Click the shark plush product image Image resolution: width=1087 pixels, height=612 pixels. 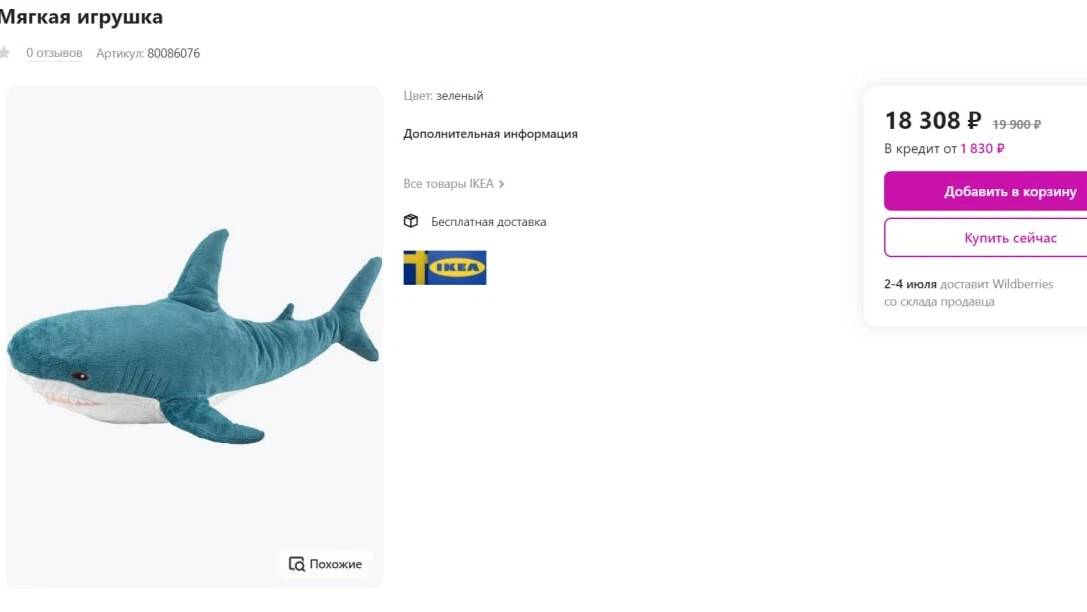click(x=194, y=337)
